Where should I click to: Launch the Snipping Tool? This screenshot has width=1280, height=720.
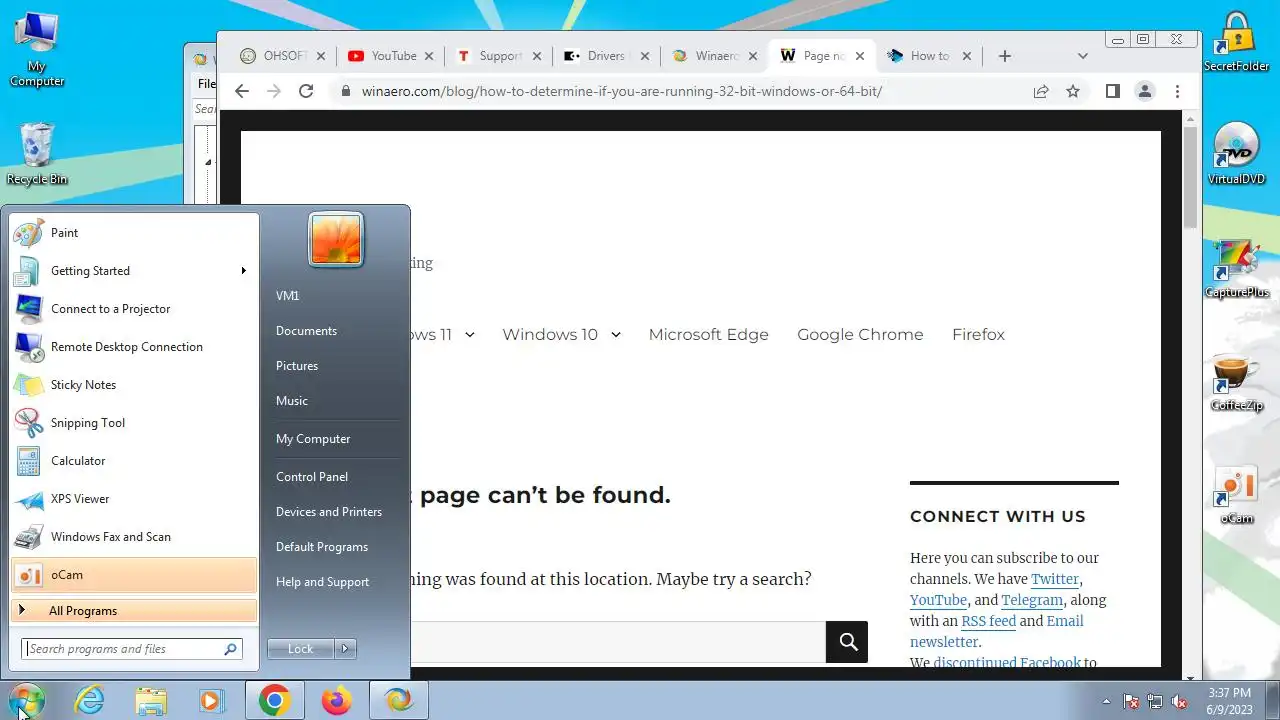[x=133, y=423]
